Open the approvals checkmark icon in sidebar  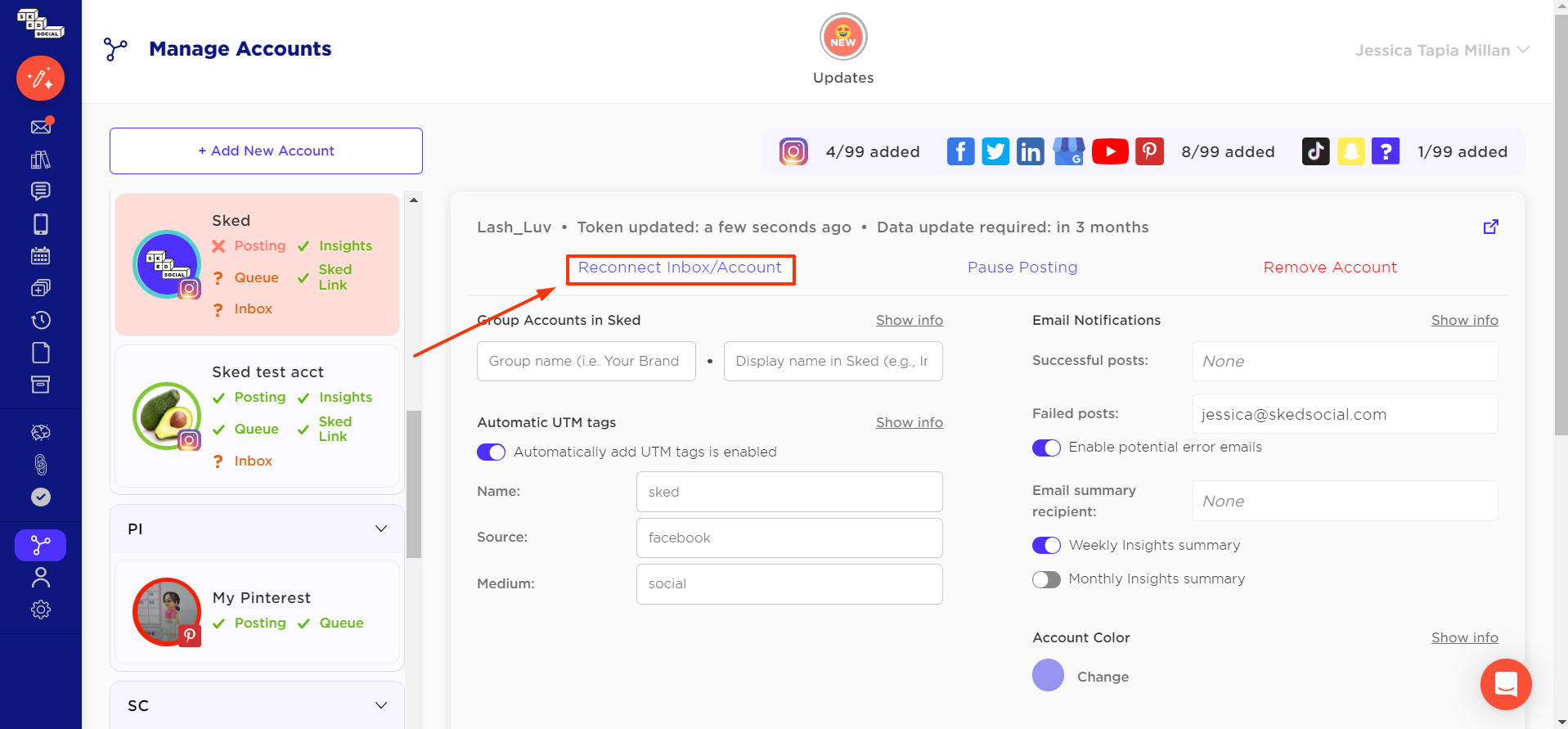(x=41, y=497)
